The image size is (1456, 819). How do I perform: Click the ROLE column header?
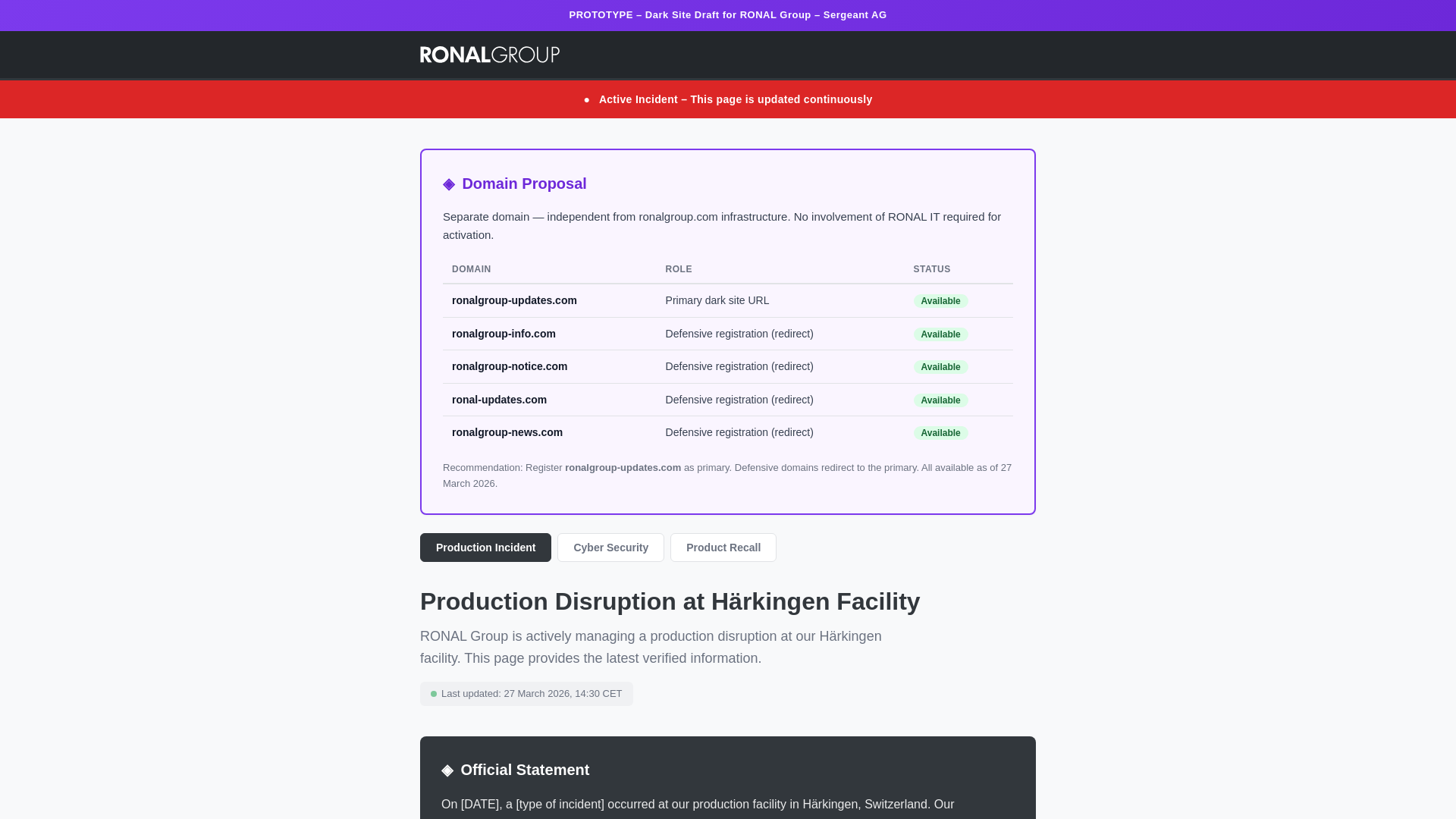tap(679, 269)
